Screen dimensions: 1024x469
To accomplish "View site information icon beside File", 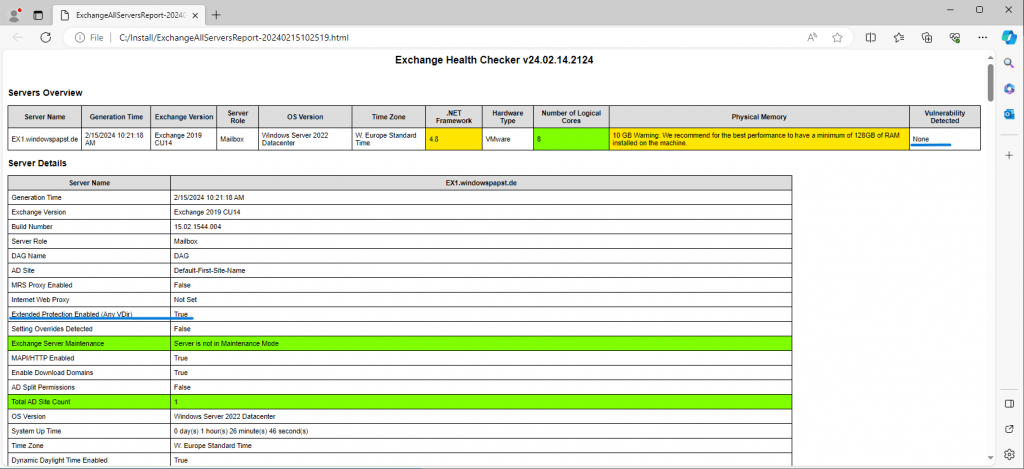I will [80, 38].
